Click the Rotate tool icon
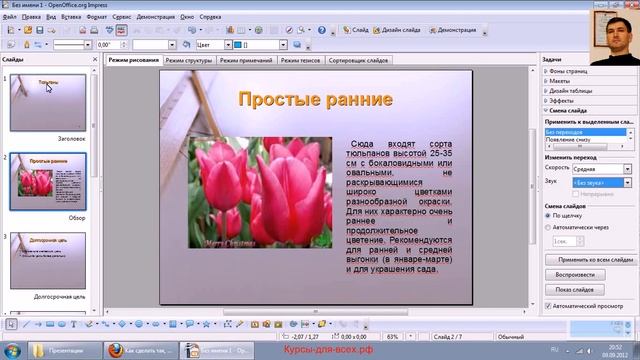This screenshot has height=360, width=640. (293, 324)
